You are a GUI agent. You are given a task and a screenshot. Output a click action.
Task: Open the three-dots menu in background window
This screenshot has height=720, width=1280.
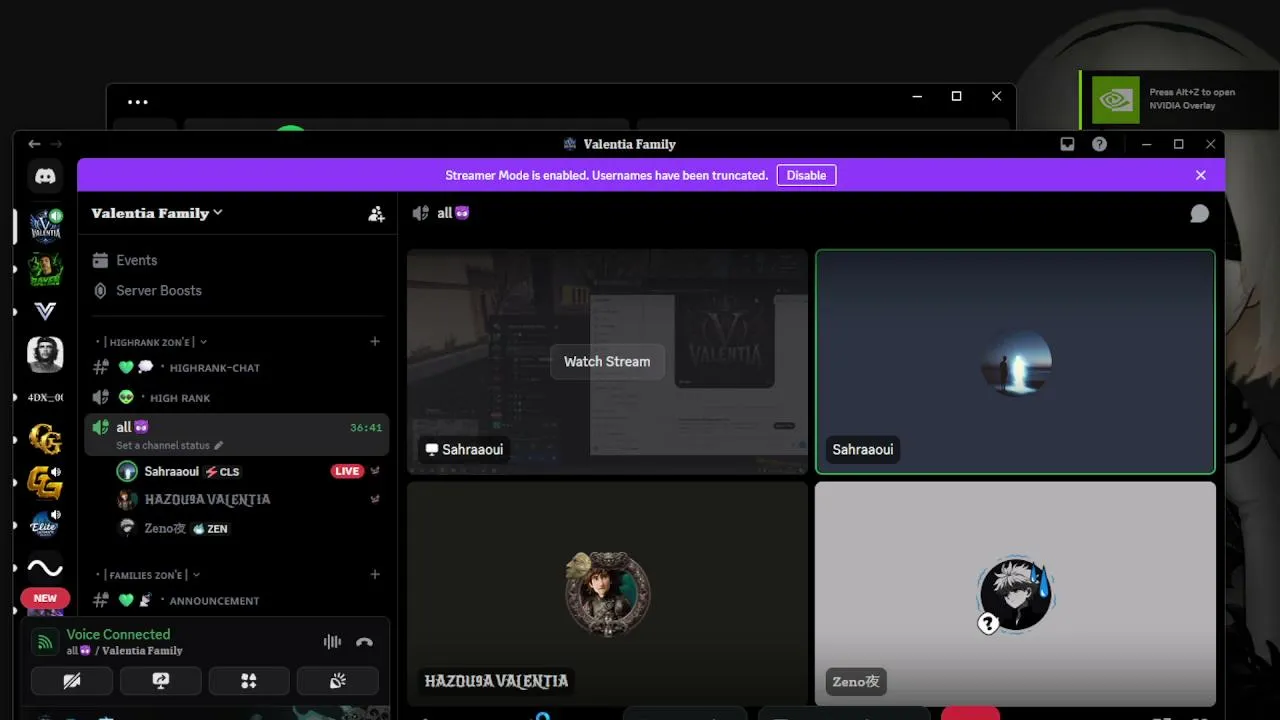138,101
